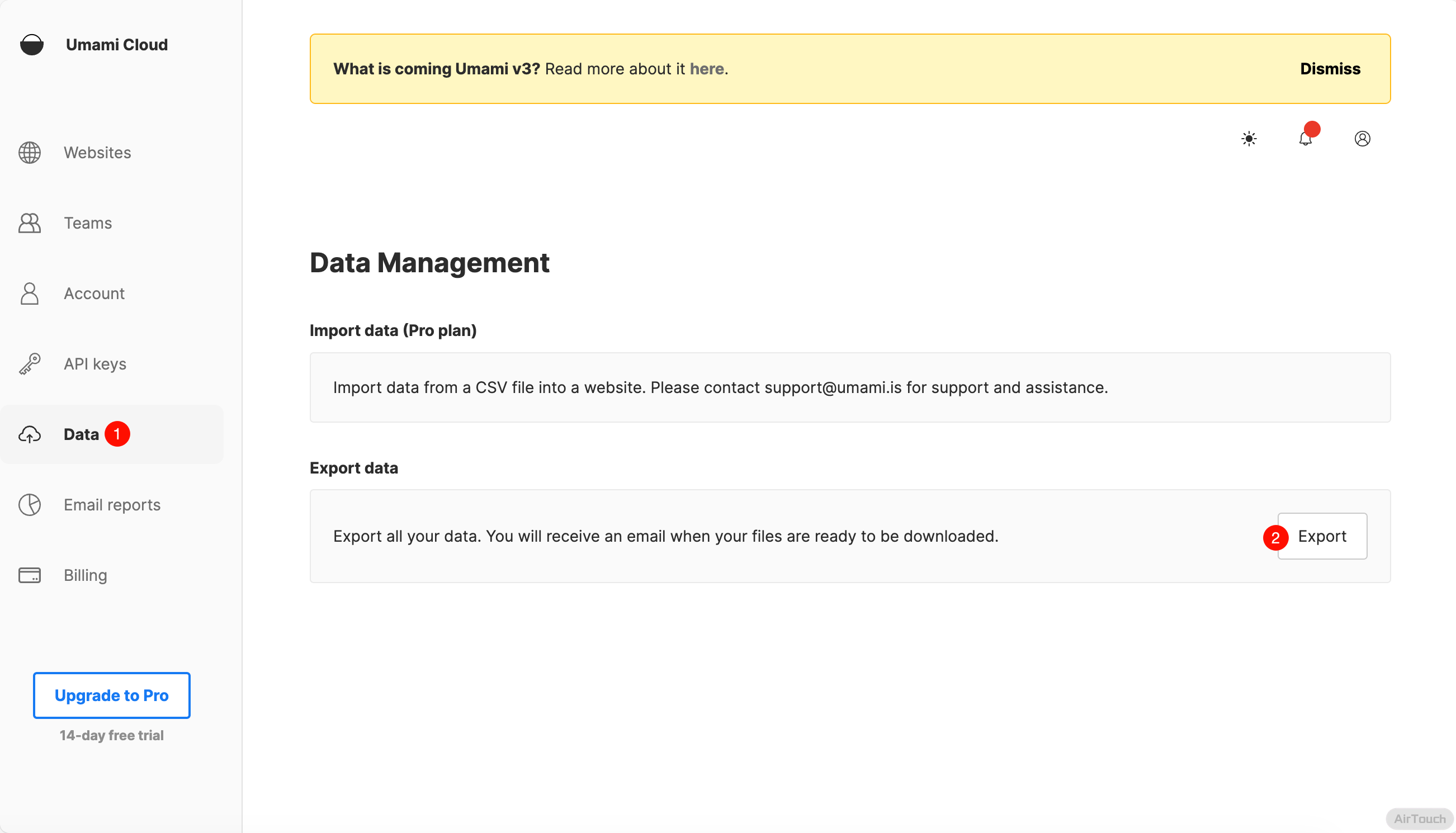Click the Email reports pie chart icon
The height and width of the screenshot is (833, 1456).
click(30, 505)
